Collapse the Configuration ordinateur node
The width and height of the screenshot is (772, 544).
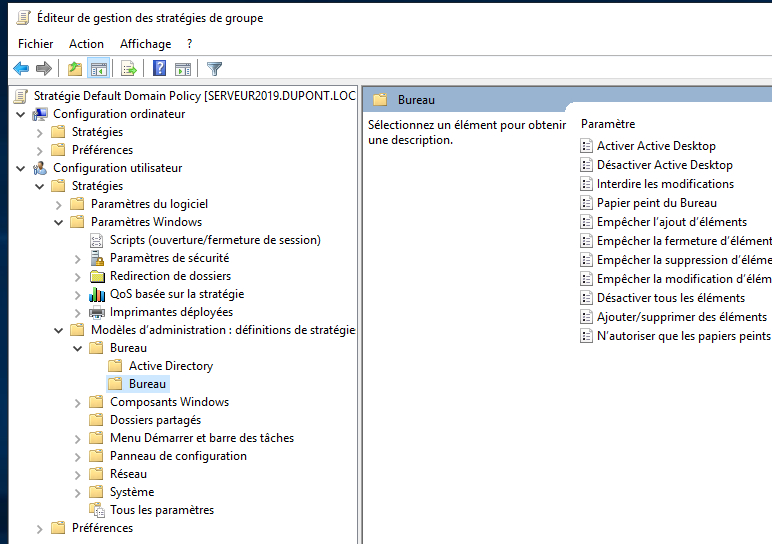21,114
